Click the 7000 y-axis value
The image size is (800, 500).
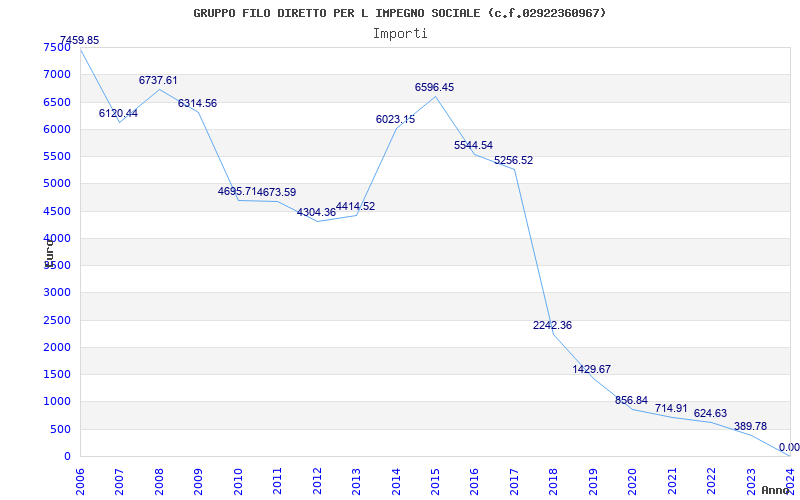click(57, 74)
